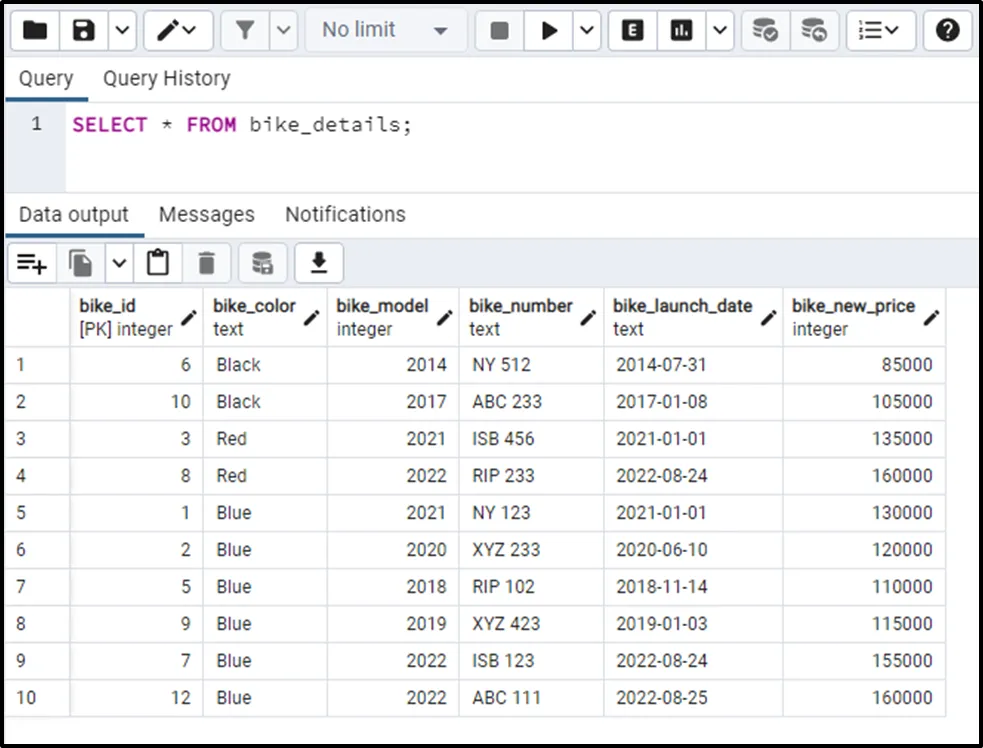The height and width of the screenshot is (748, 983).
Task: Switch to the Query History tab
Action: coord(166,78)
